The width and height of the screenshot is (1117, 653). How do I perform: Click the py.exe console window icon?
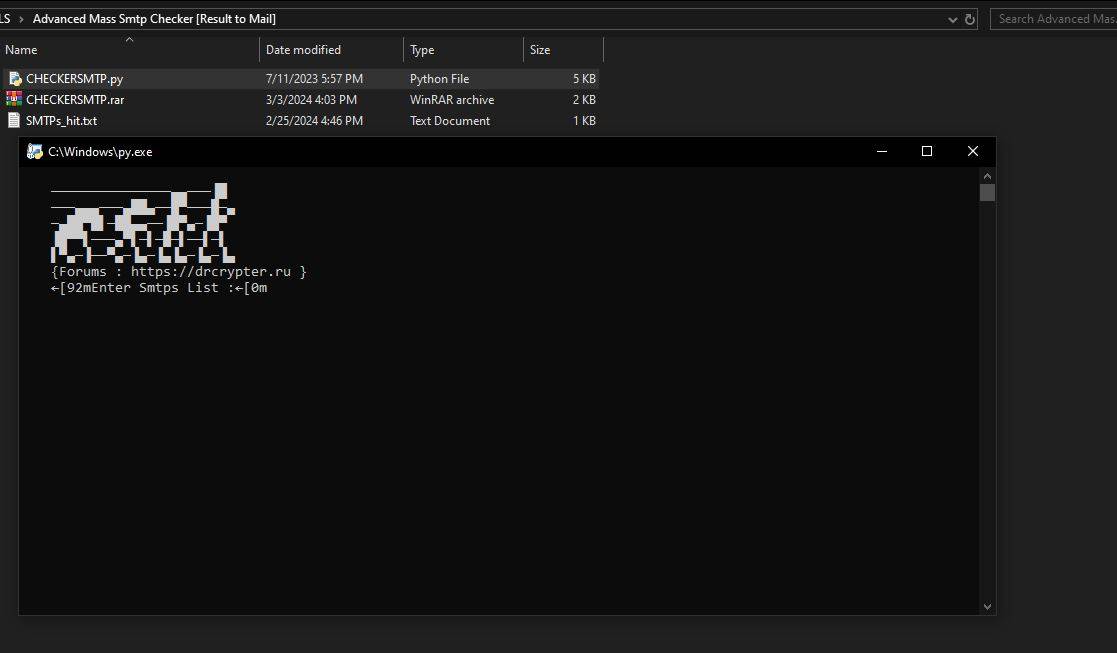tap(34, 152)
